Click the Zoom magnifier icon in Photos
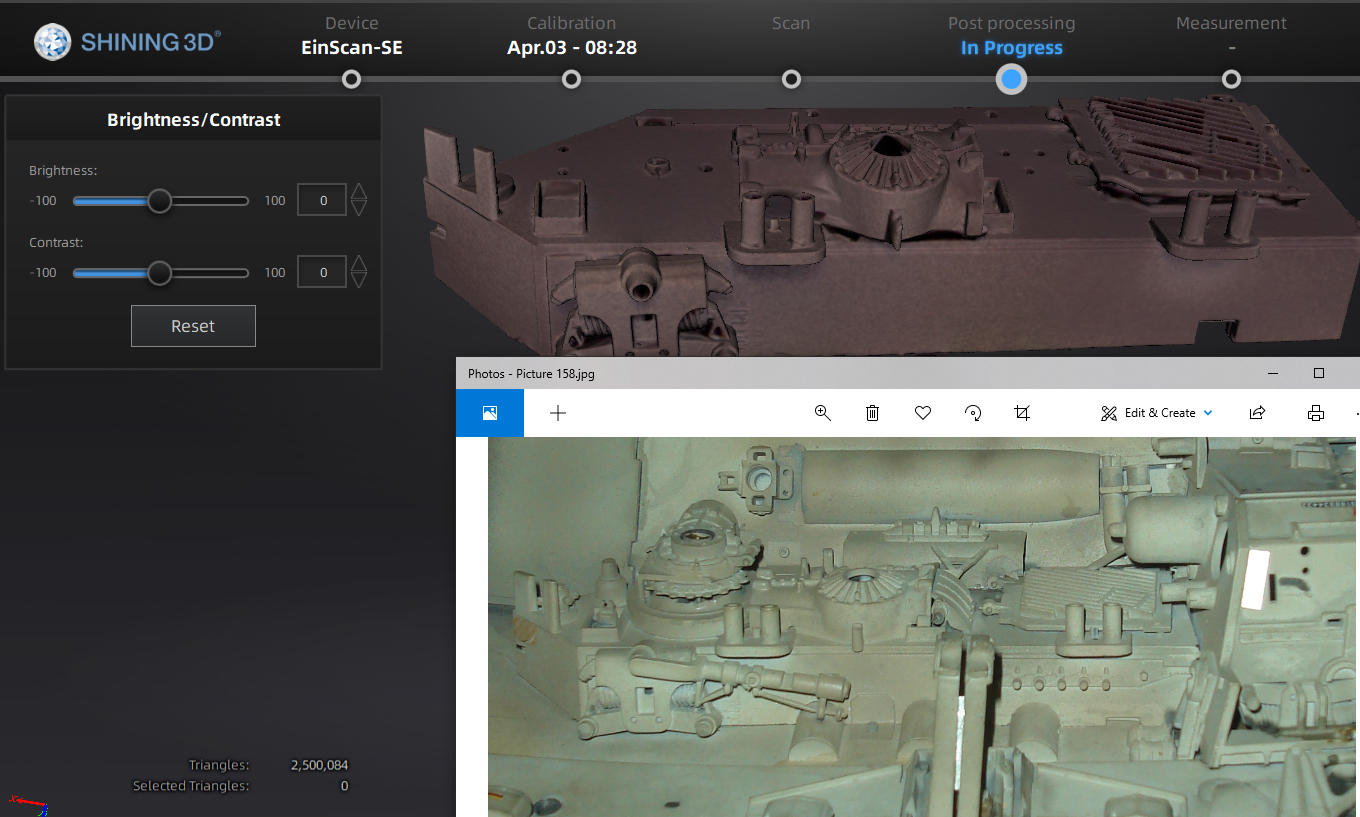Viewport: 1360px width, 817px height. [823, 413]
